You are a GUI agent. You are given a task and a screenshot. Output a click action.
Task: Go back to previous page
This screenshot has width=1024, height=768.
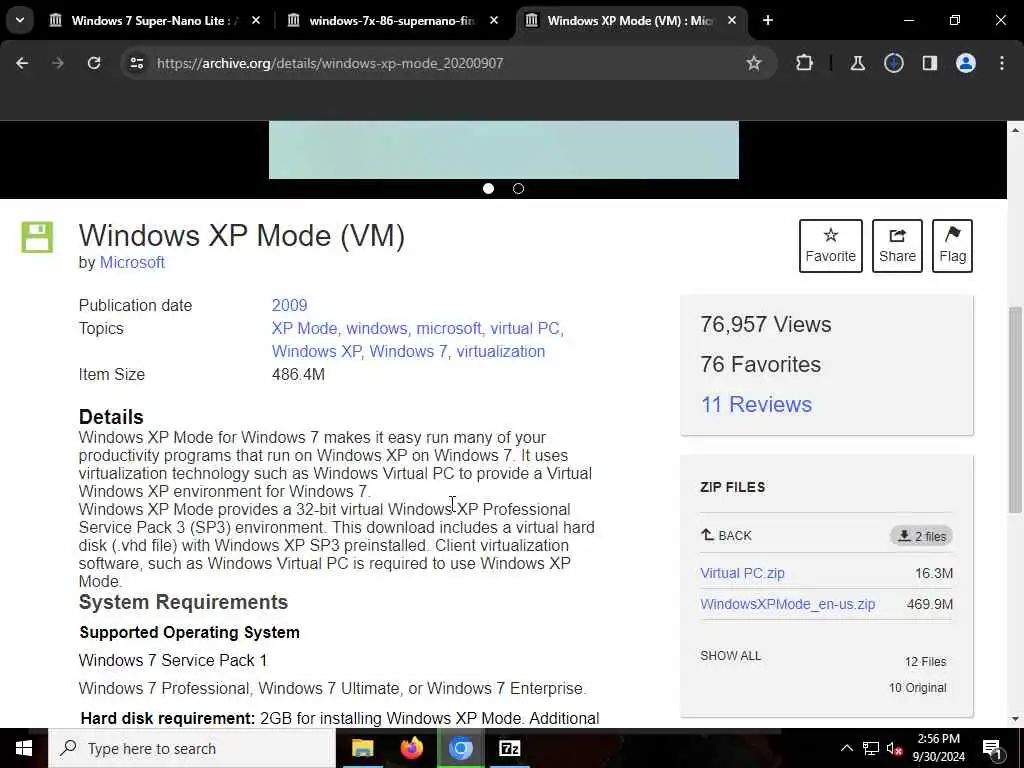(x=22, y=63)
